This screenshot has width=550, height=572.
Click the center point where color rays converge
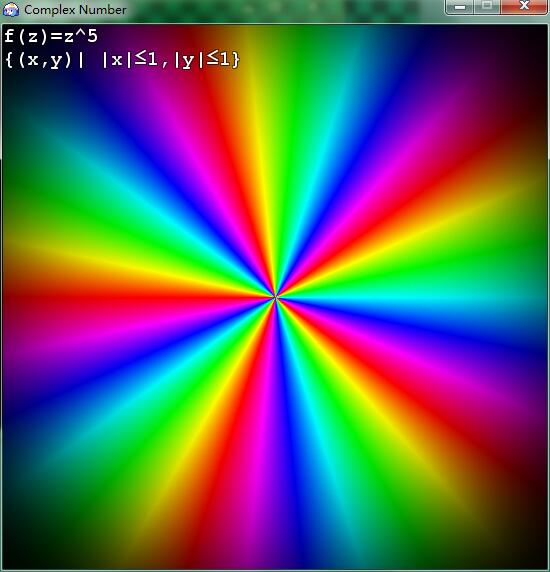coord(276,298)
